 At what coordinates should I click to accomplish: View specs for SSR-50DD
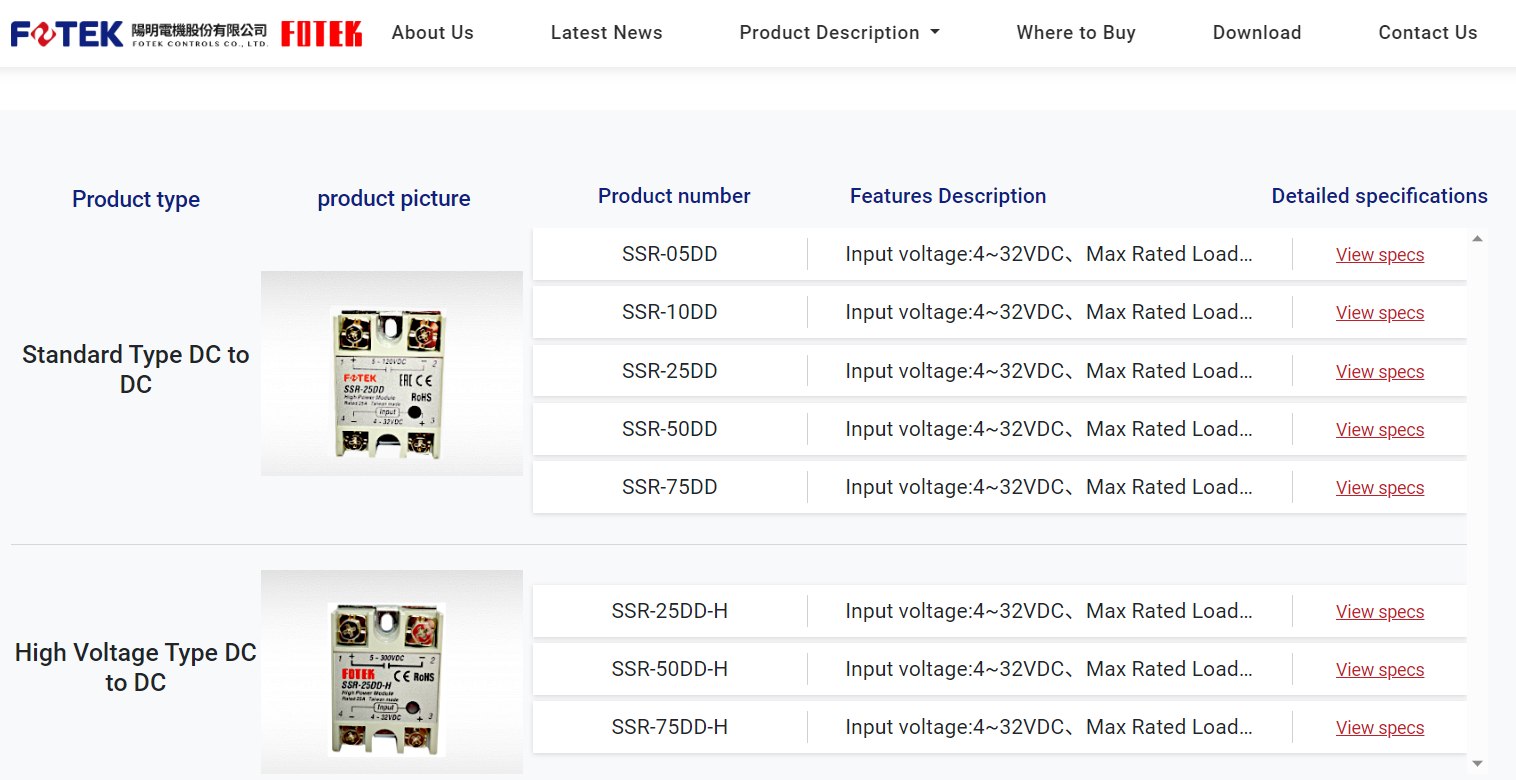click(1380, 430)
